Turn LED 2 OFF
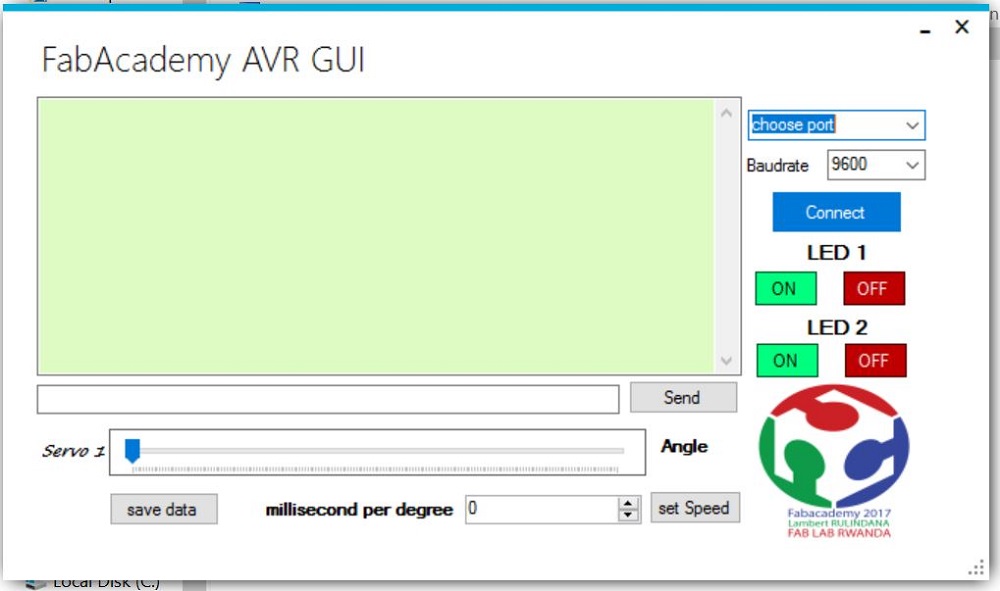This screenshot has width=1000, height=591. coord(874,360)
